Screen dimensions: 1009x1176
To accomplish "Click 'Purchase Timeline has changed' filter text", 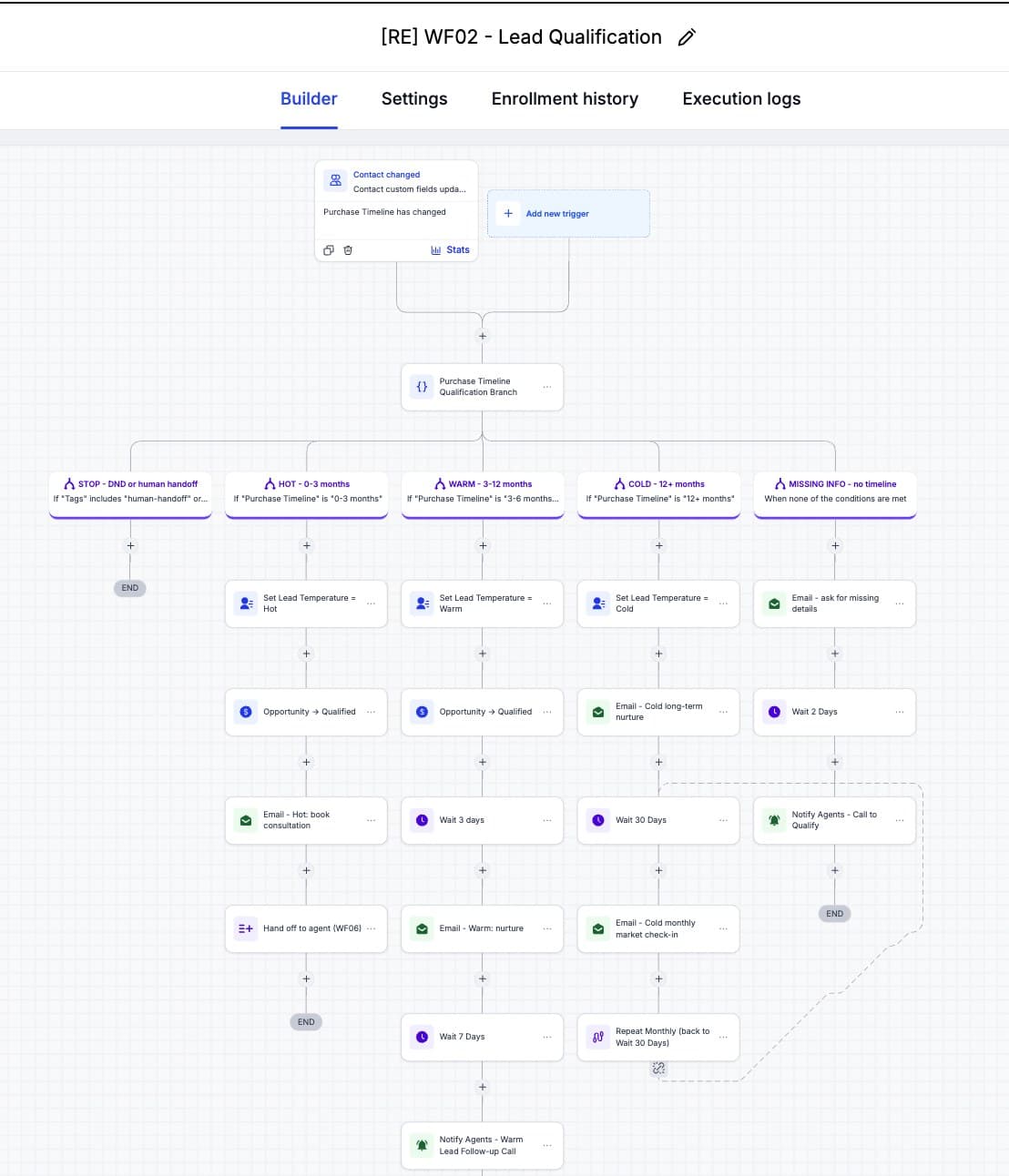I will click(384, 212).
